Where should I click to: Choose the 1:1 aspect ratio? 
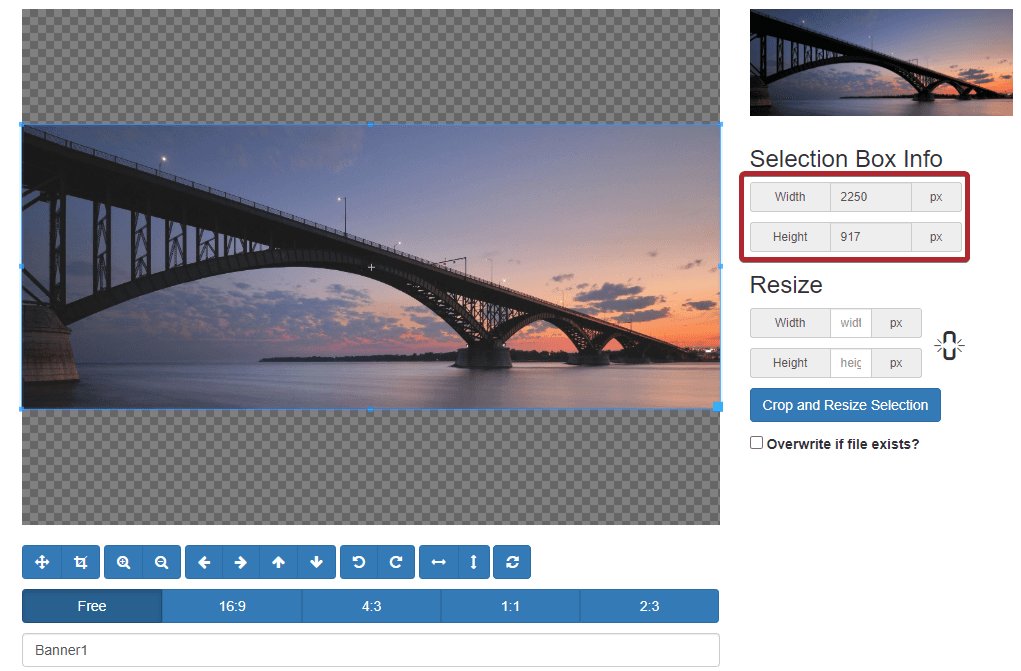coord(510,607)
